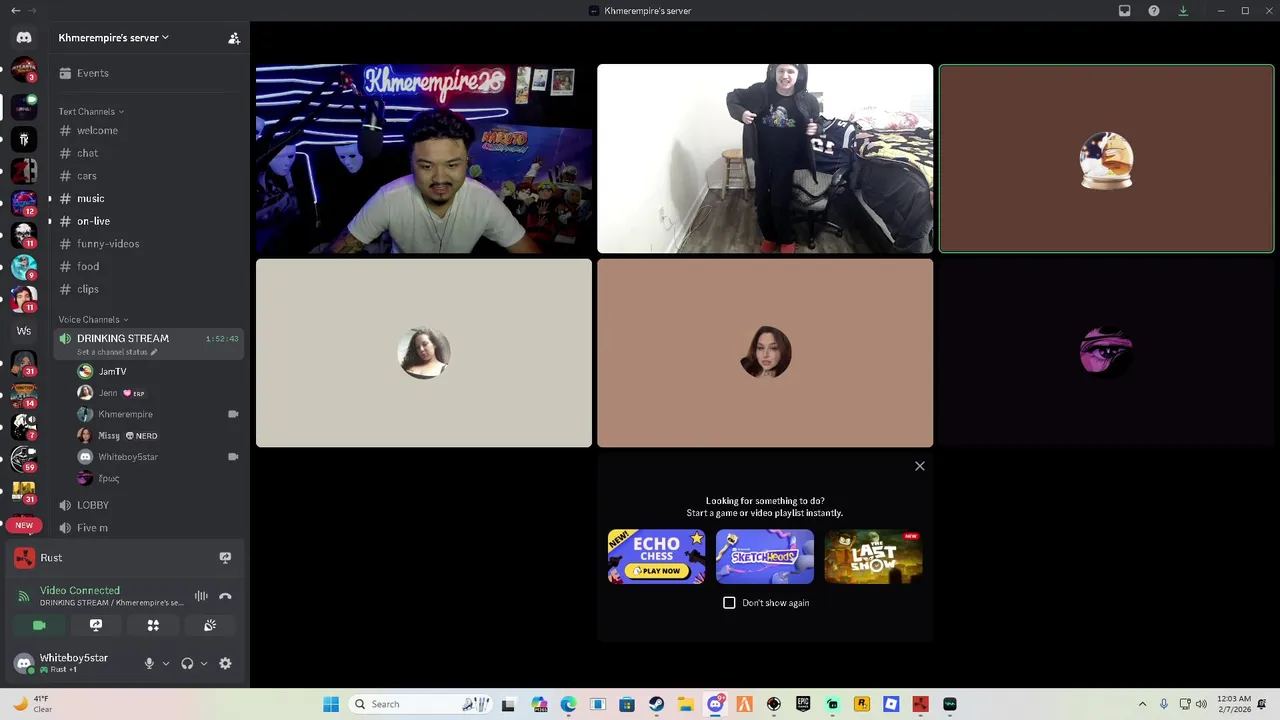Open Windows Start menu
Viewport: 1280px width, 720px height.
click(331, 704)
